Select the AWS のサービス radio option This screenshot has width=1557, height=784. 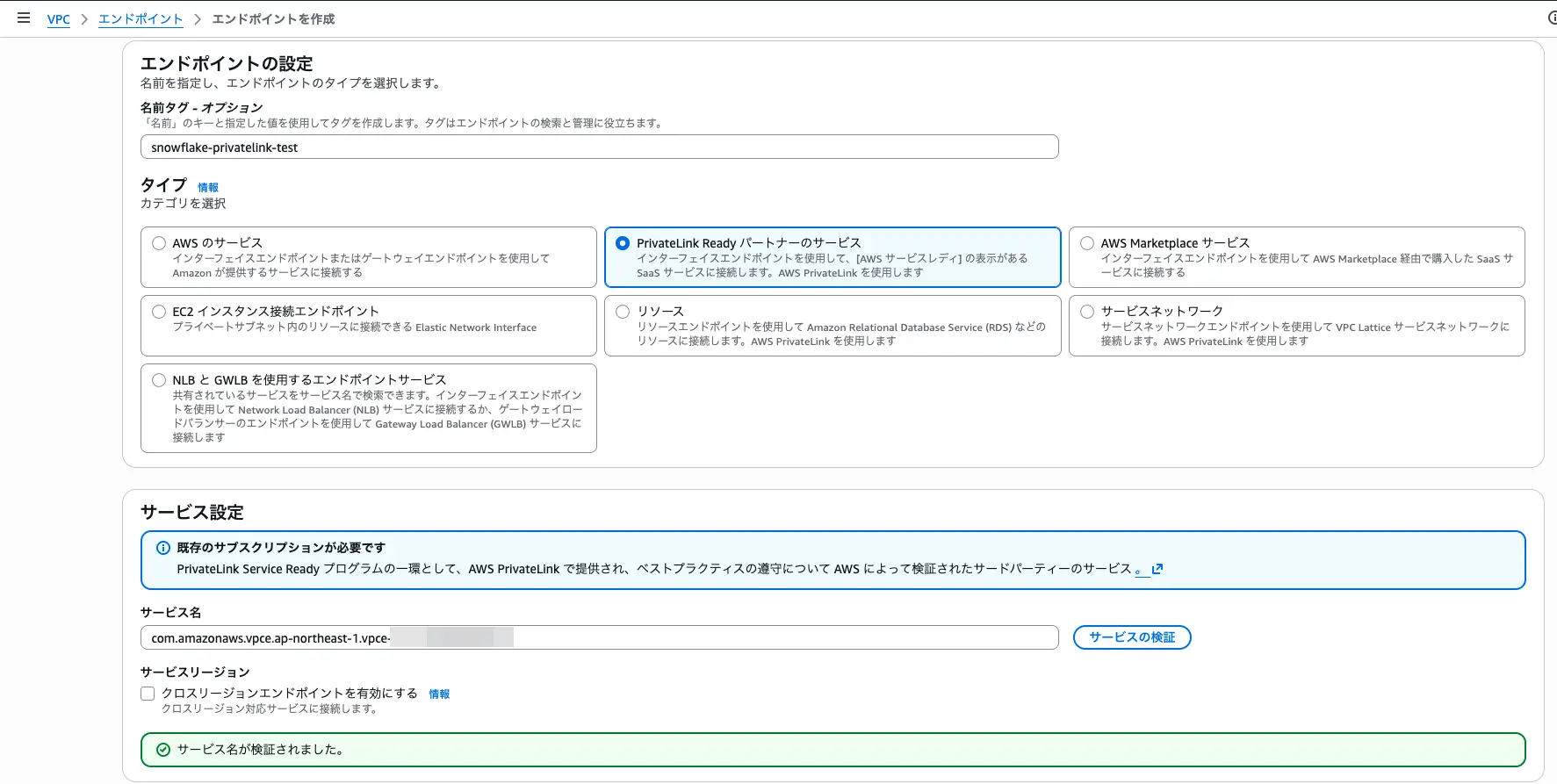coord(159,243)
